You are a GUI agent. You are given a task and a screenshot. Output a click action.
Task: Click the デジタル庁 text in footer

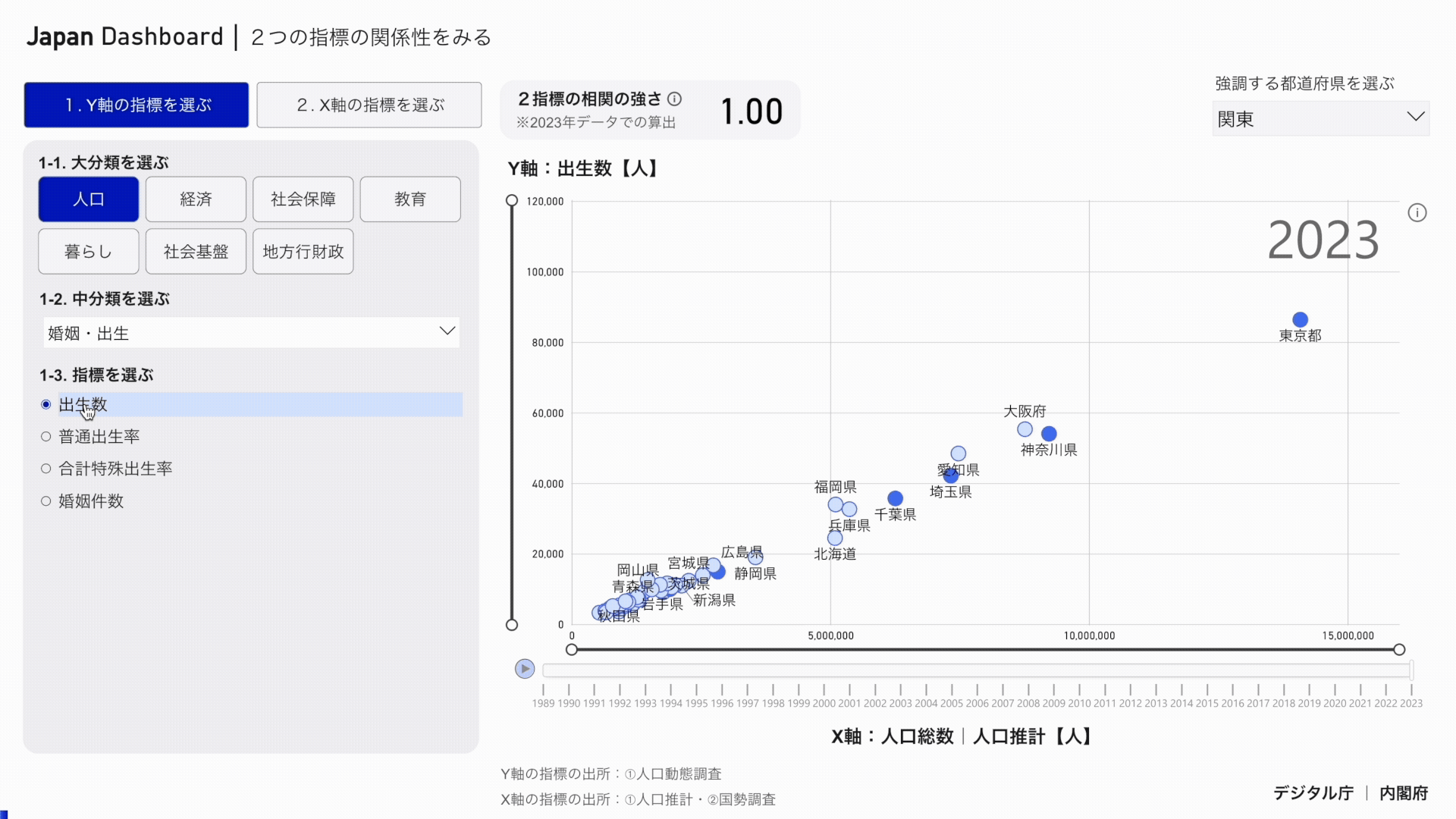pyautogui.click(x=1313, y=792)
